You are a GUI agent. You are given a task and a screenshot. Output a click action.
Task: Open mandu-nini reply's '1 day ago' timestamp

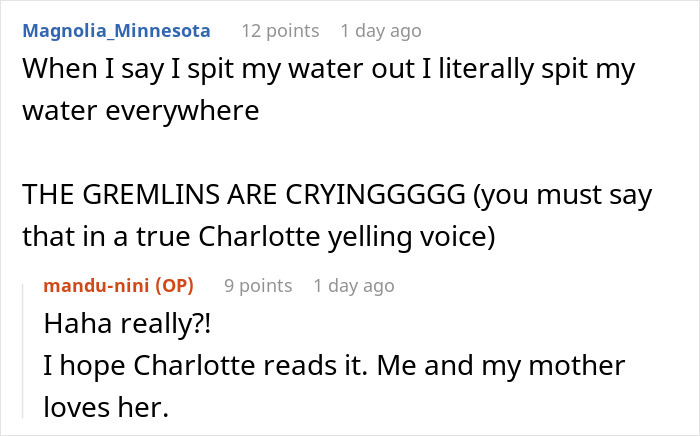[x=354, y=286]
